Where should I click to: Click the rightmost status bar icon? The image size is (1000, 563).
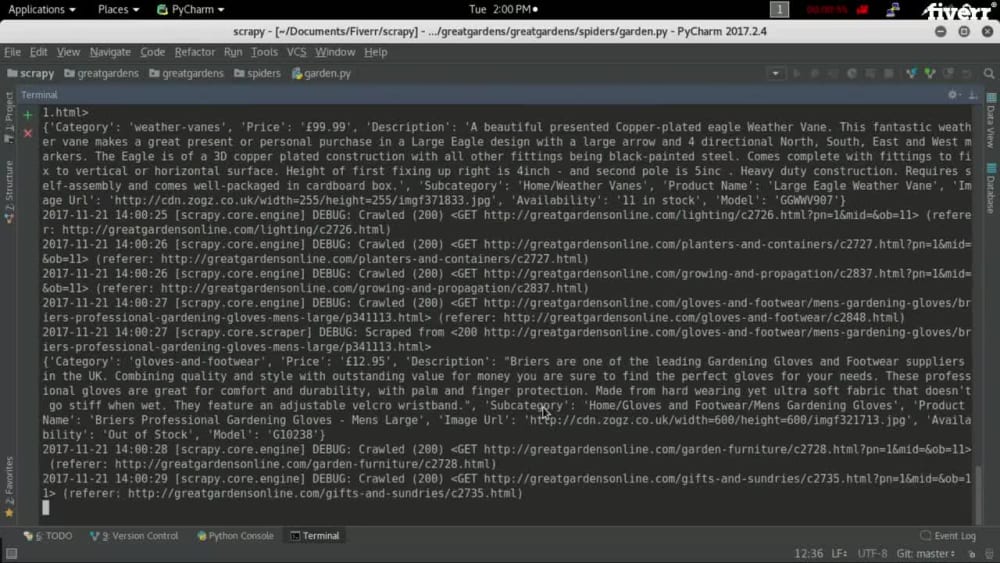pyautogui.click(x=989, y=553)
